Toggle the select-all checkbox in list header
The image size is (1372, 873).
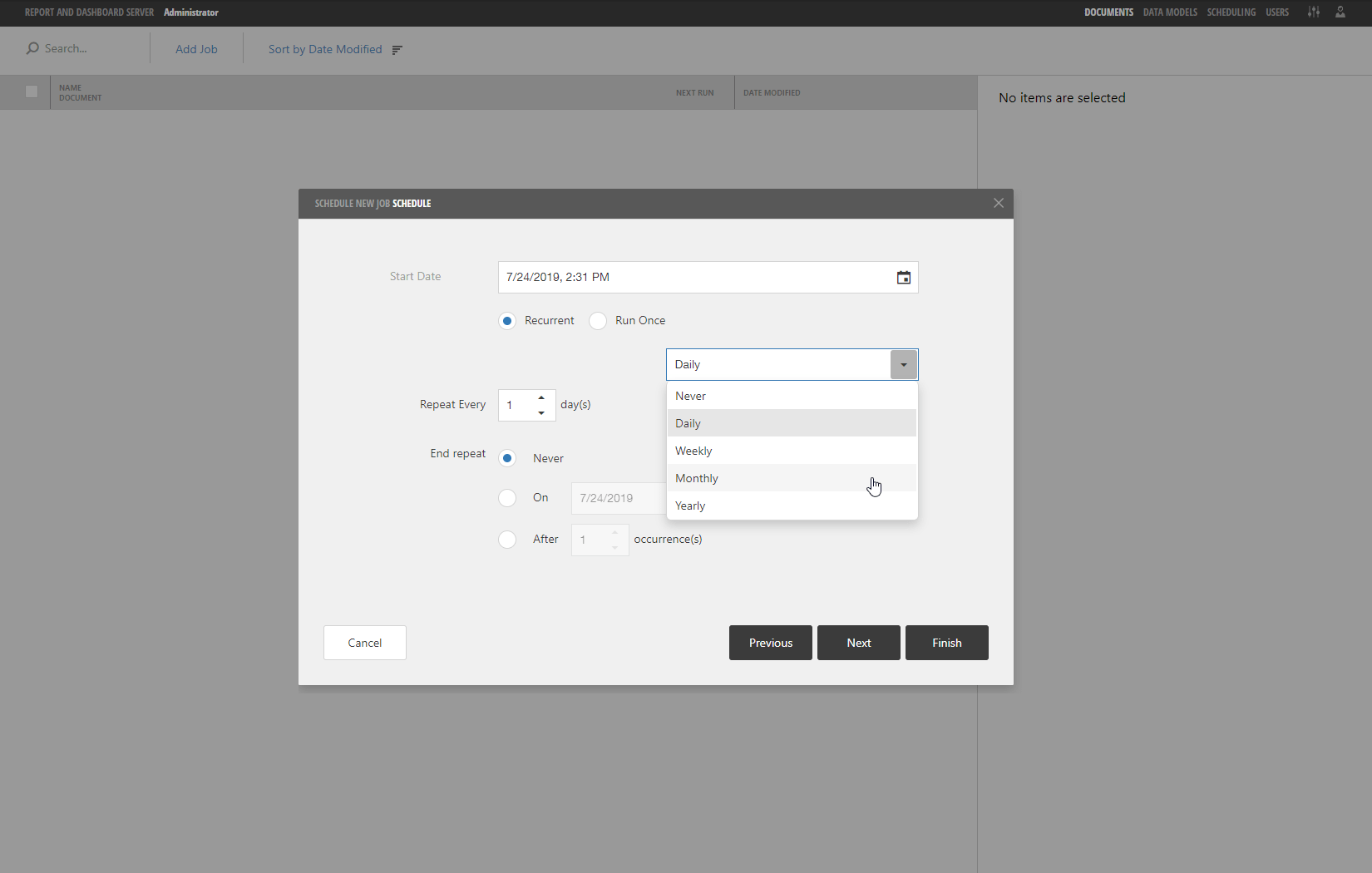click(x=32, y=91)
